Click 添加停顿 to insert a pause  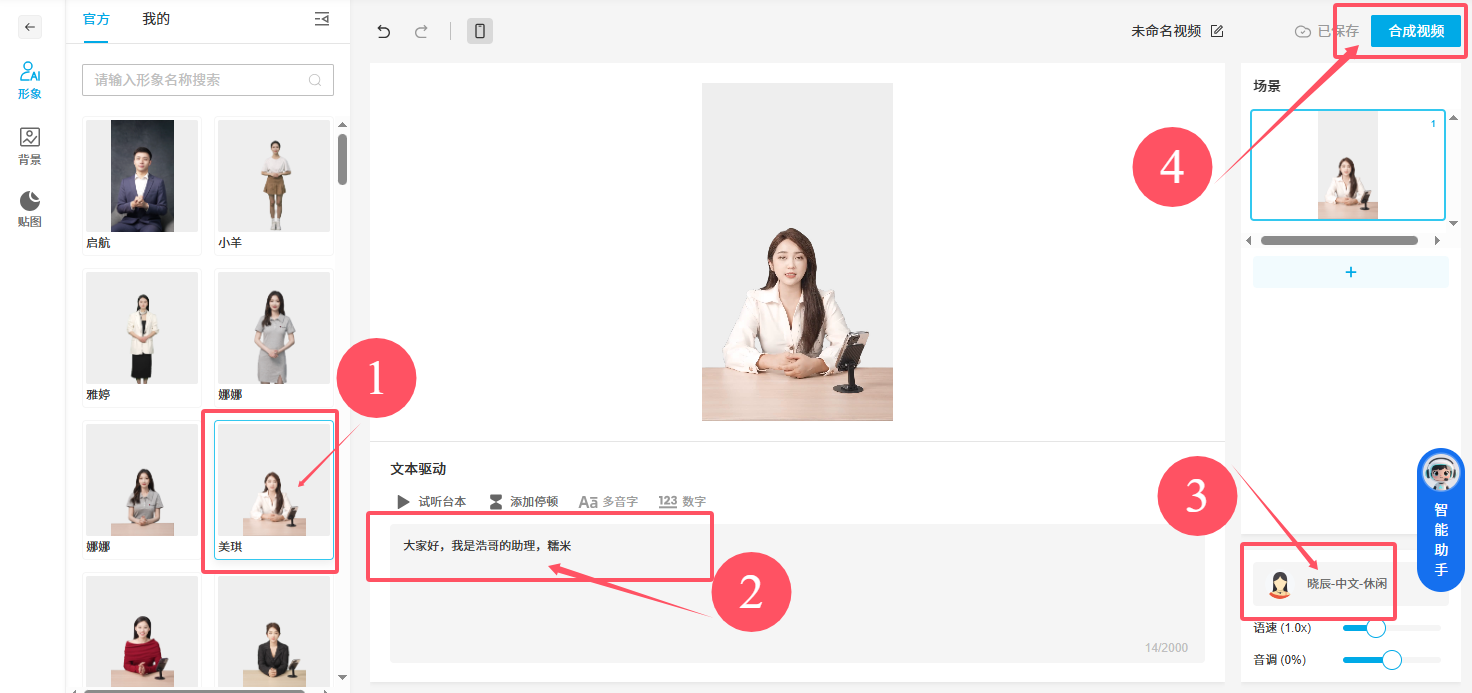click(523, 502)
